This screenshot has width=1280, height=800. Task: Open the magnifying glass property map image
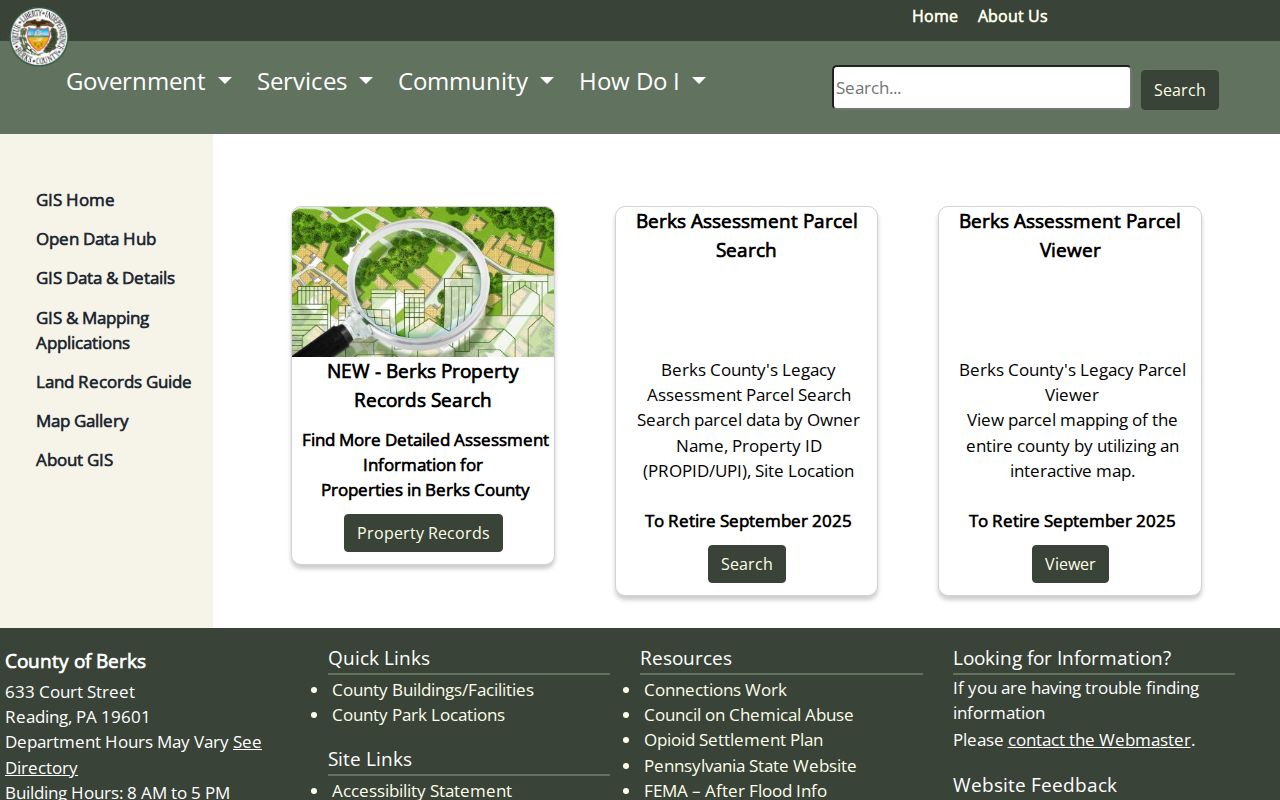click(423, 282)
